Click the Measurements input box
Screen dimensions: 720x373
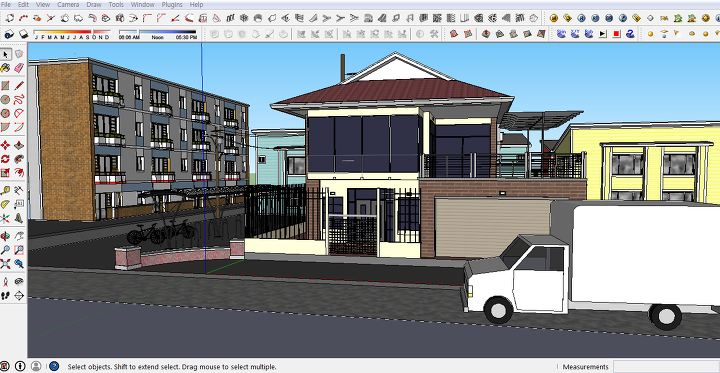[666, 367]
